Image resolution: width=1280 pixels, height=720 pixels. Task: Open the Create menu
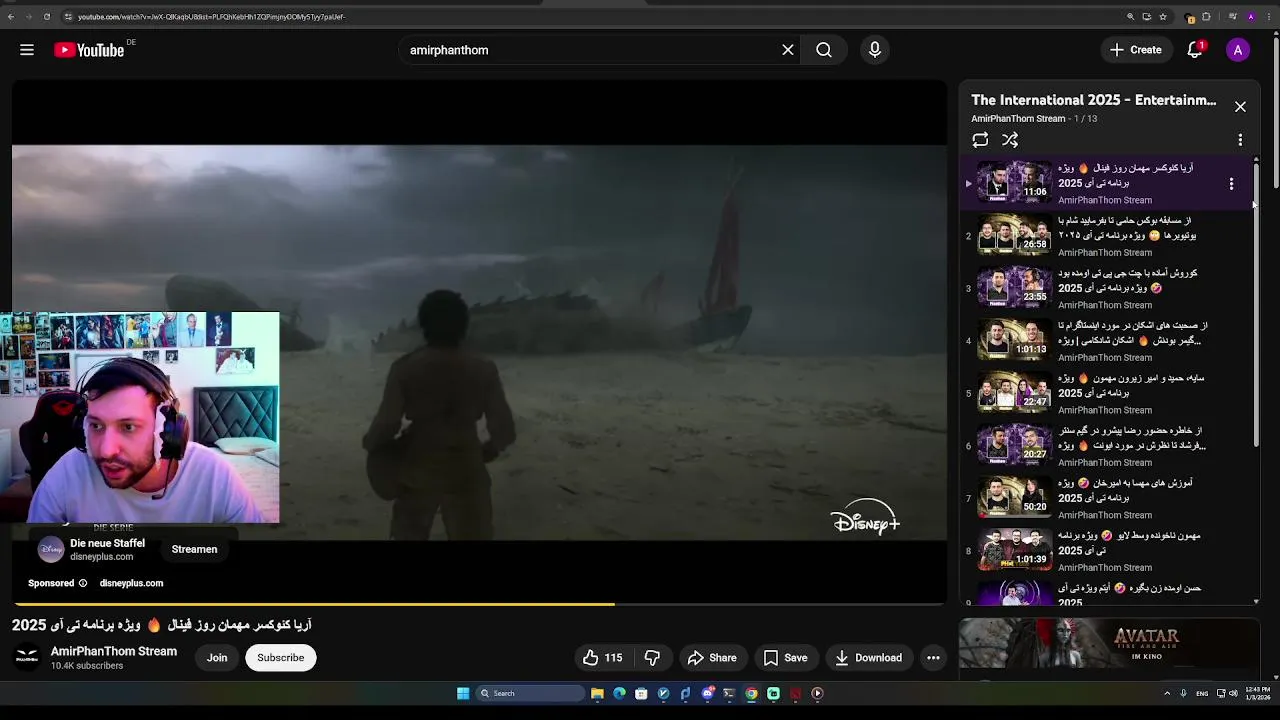pos(1136,50)
